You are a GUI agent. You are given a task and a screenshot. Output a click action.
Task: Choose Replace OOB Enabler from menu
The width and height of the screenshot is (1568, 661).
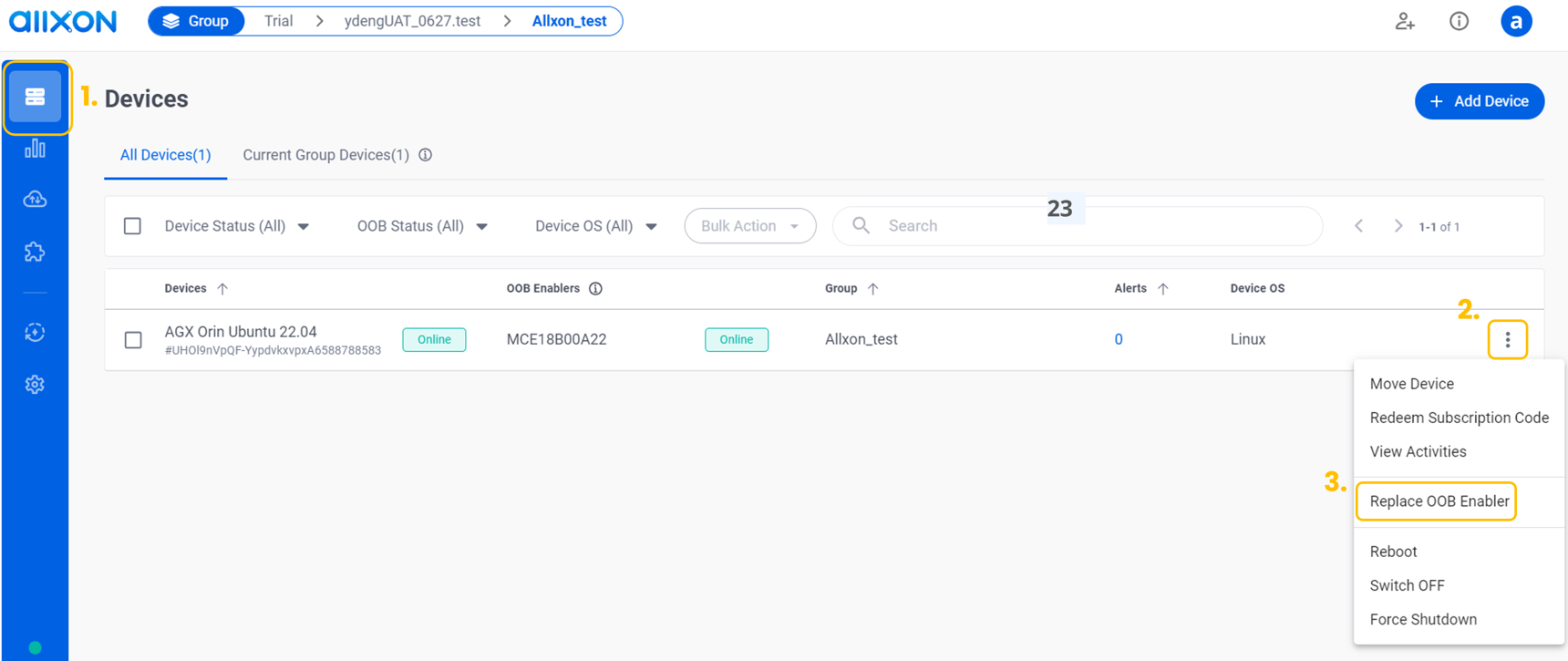coord(1439,501)
